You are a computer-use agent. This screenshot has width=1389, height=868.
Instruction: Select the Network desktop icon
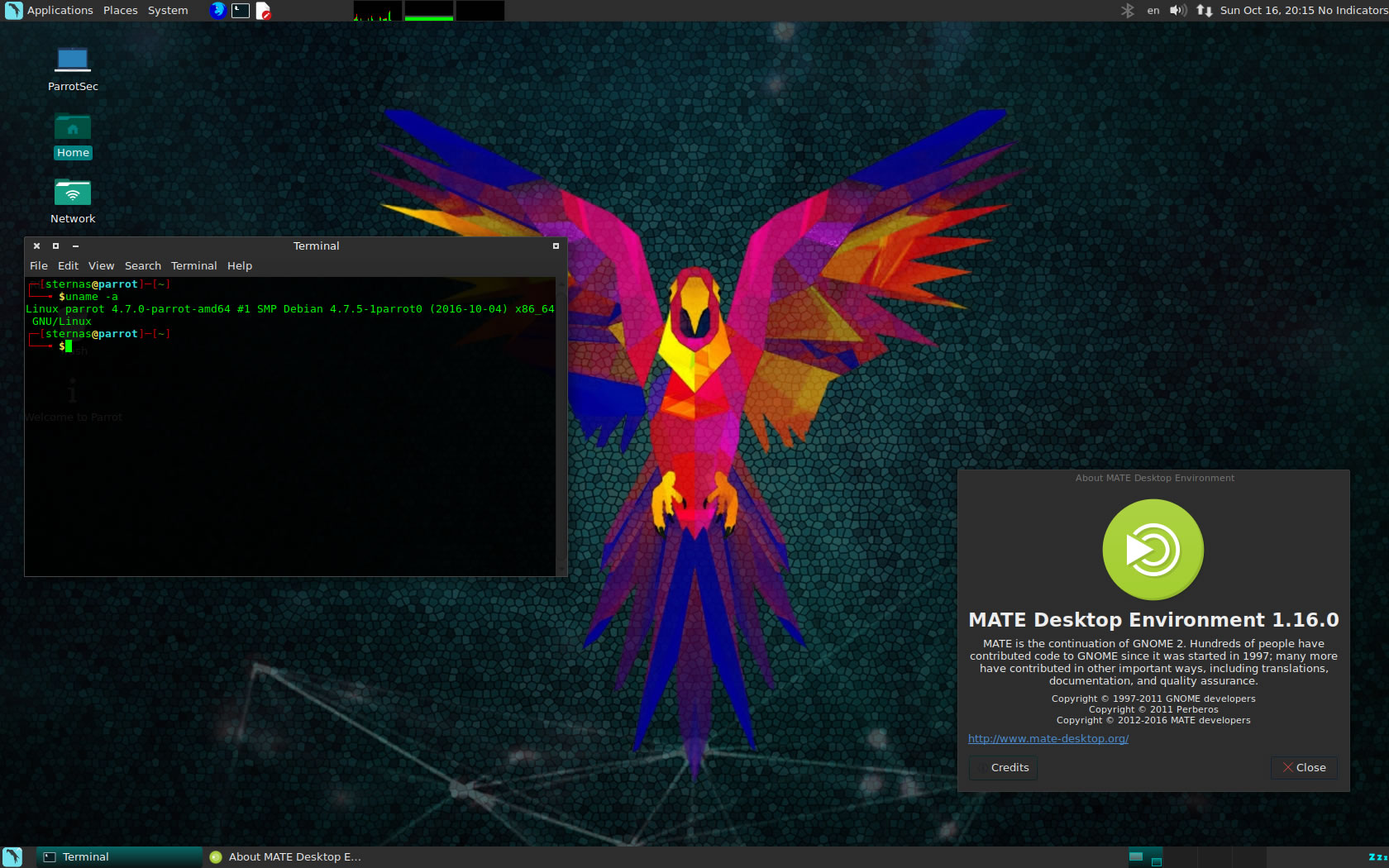tap(73, 202)
